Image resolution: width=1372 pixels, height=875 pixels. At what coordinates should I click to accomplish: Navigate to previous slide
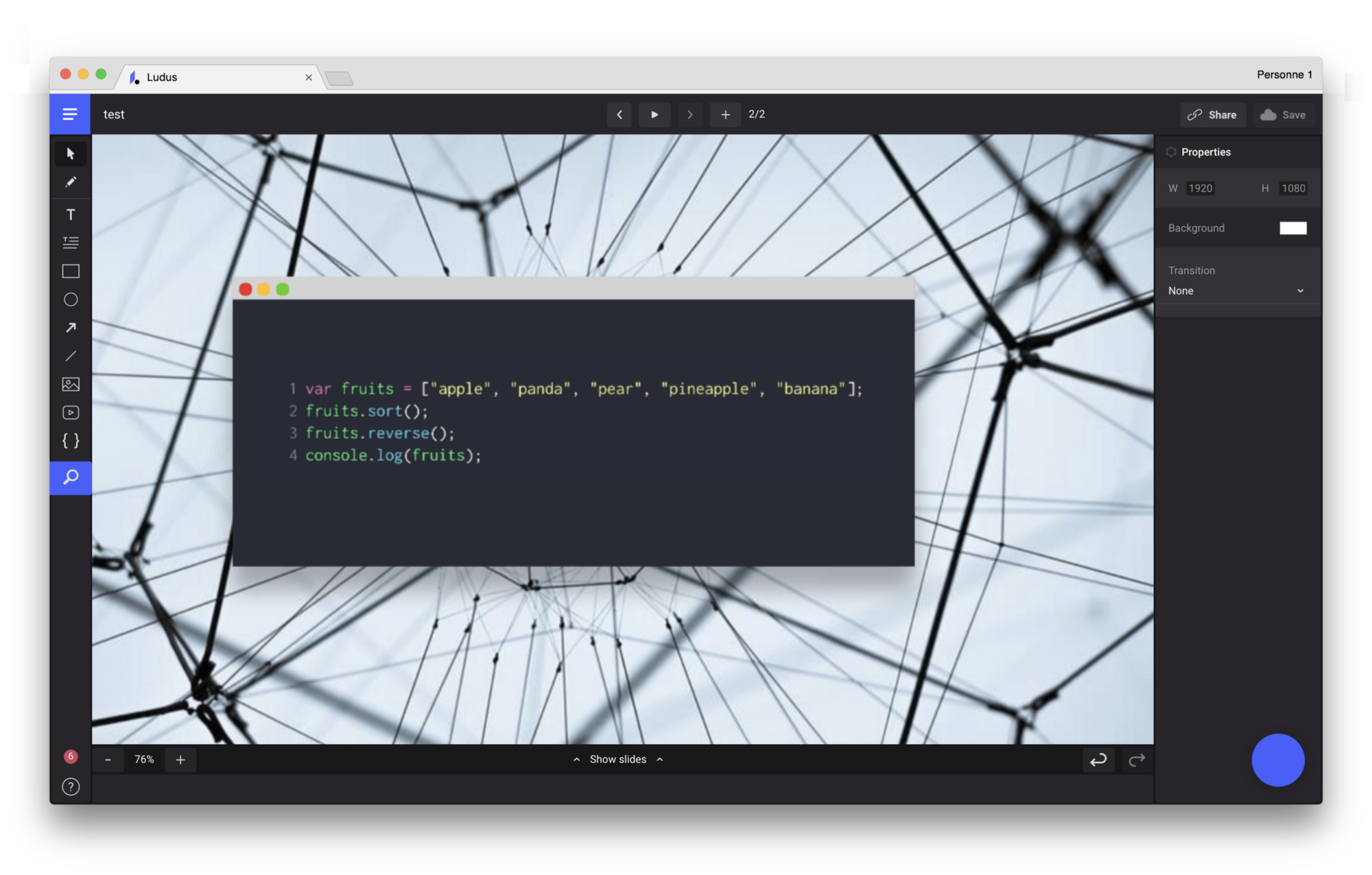pyautogui.click(x=620, y=114)
